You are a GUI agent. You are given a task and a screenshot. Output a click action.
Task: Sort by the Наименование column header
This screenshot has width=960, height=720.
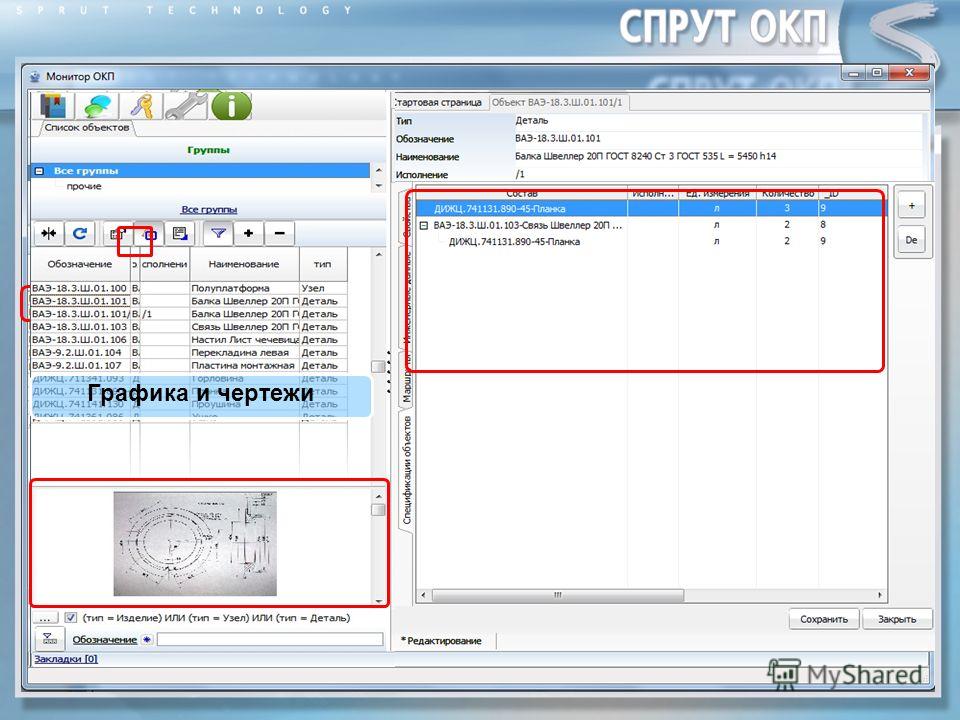(x=244, y=264)
